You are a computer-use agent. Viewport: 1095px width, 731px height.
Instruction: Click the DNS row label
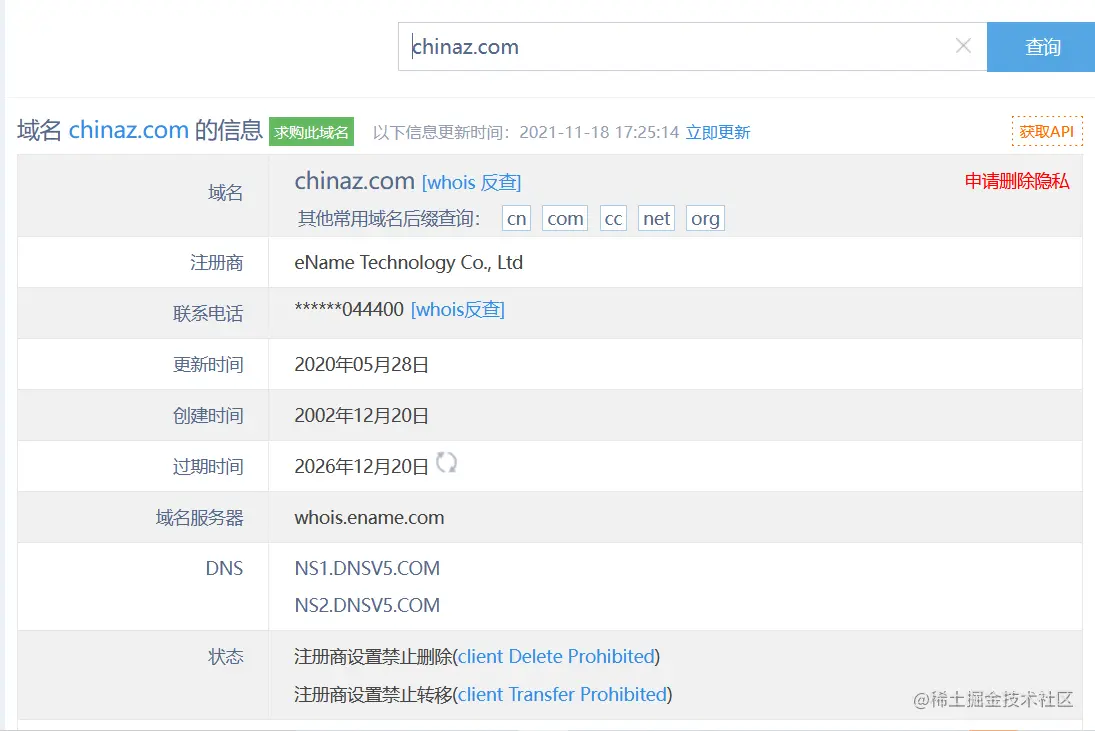point(224,568)
